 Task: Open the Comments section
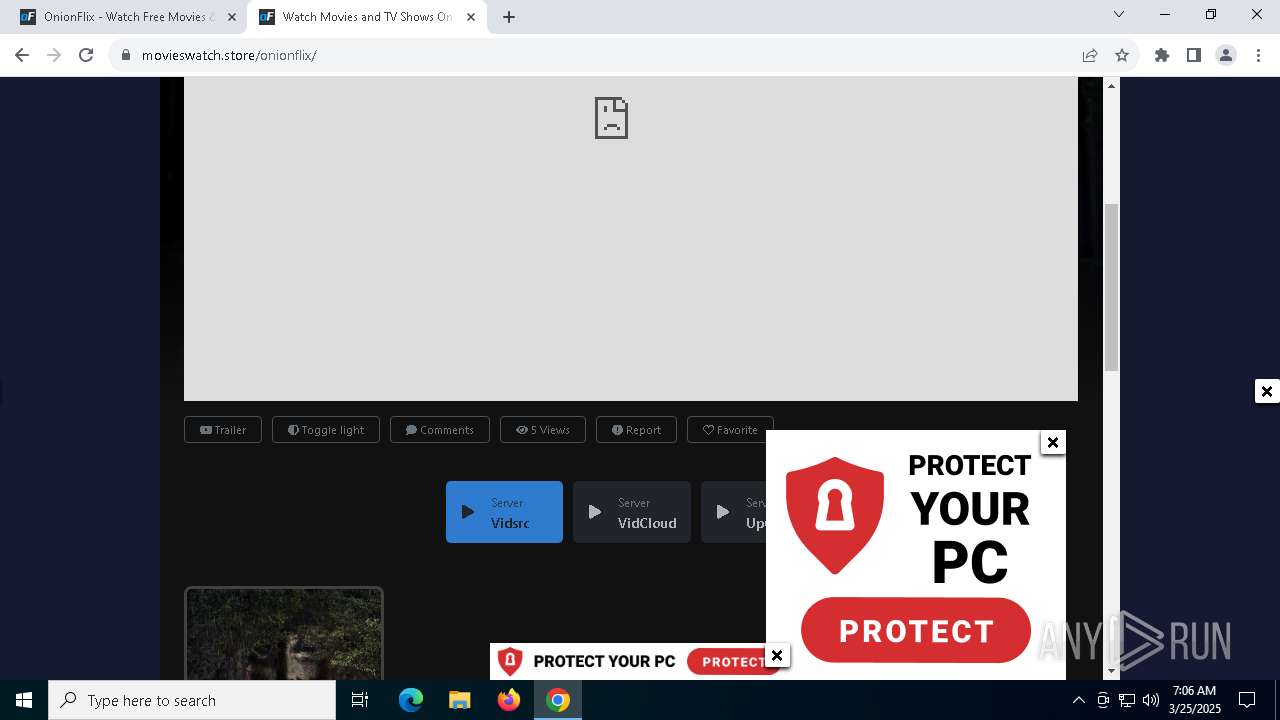pyautogui.click(x=440, y=430)
